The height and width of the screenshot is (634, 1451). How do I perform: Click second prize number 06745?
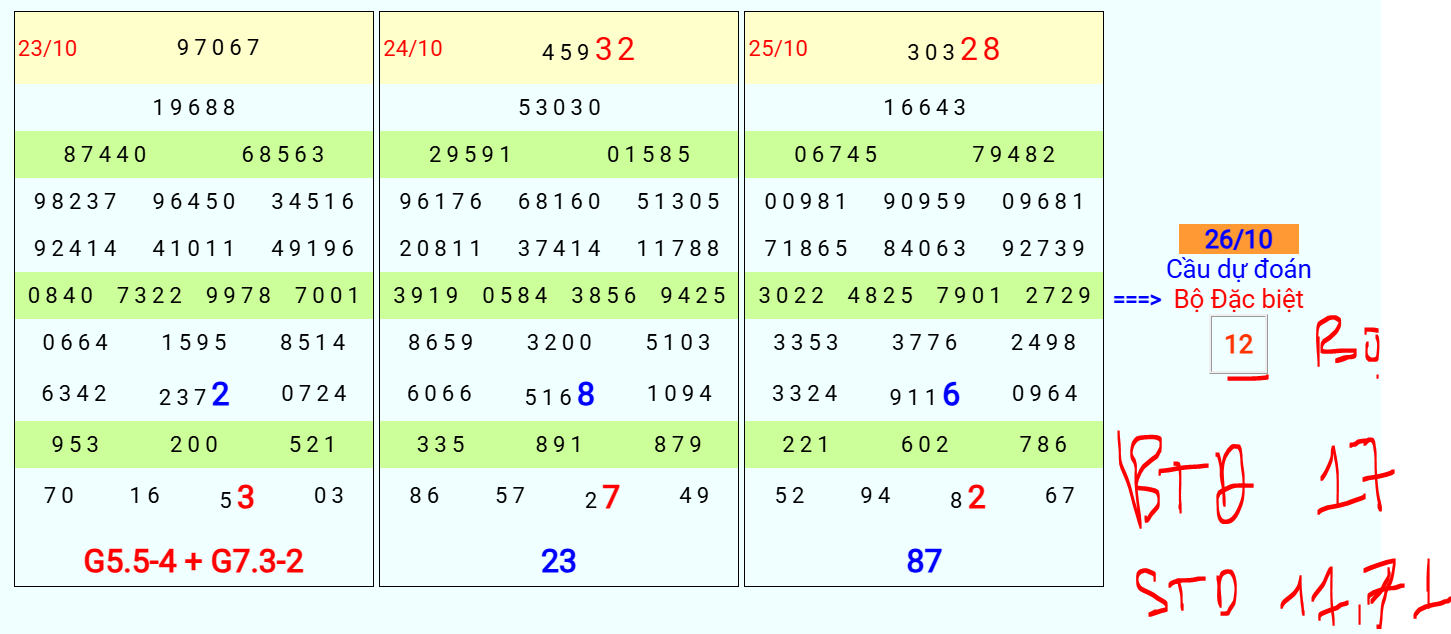pyautogui.click(x=837, y=154)
